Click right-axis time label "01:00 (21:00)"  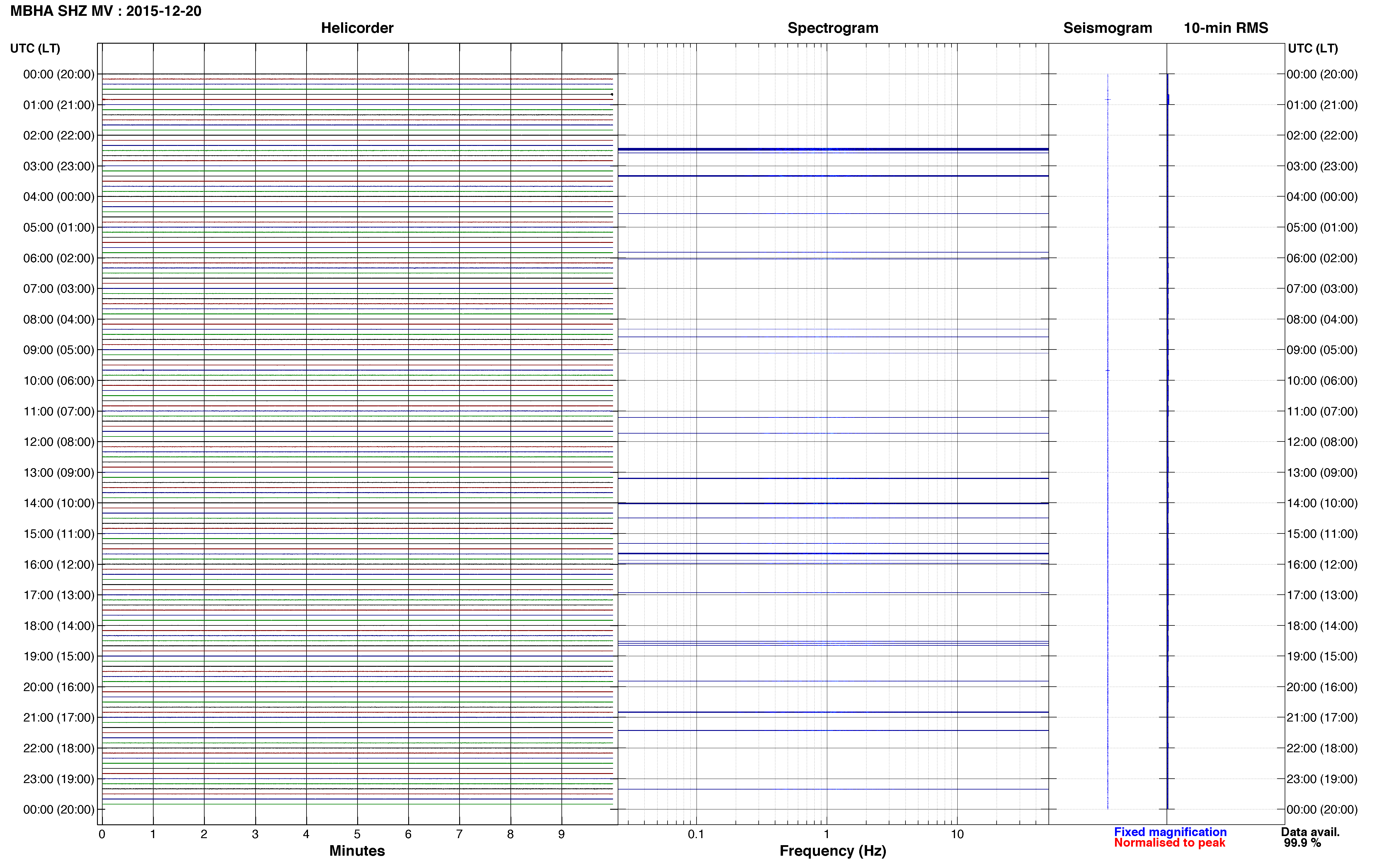pos(1322,105)
